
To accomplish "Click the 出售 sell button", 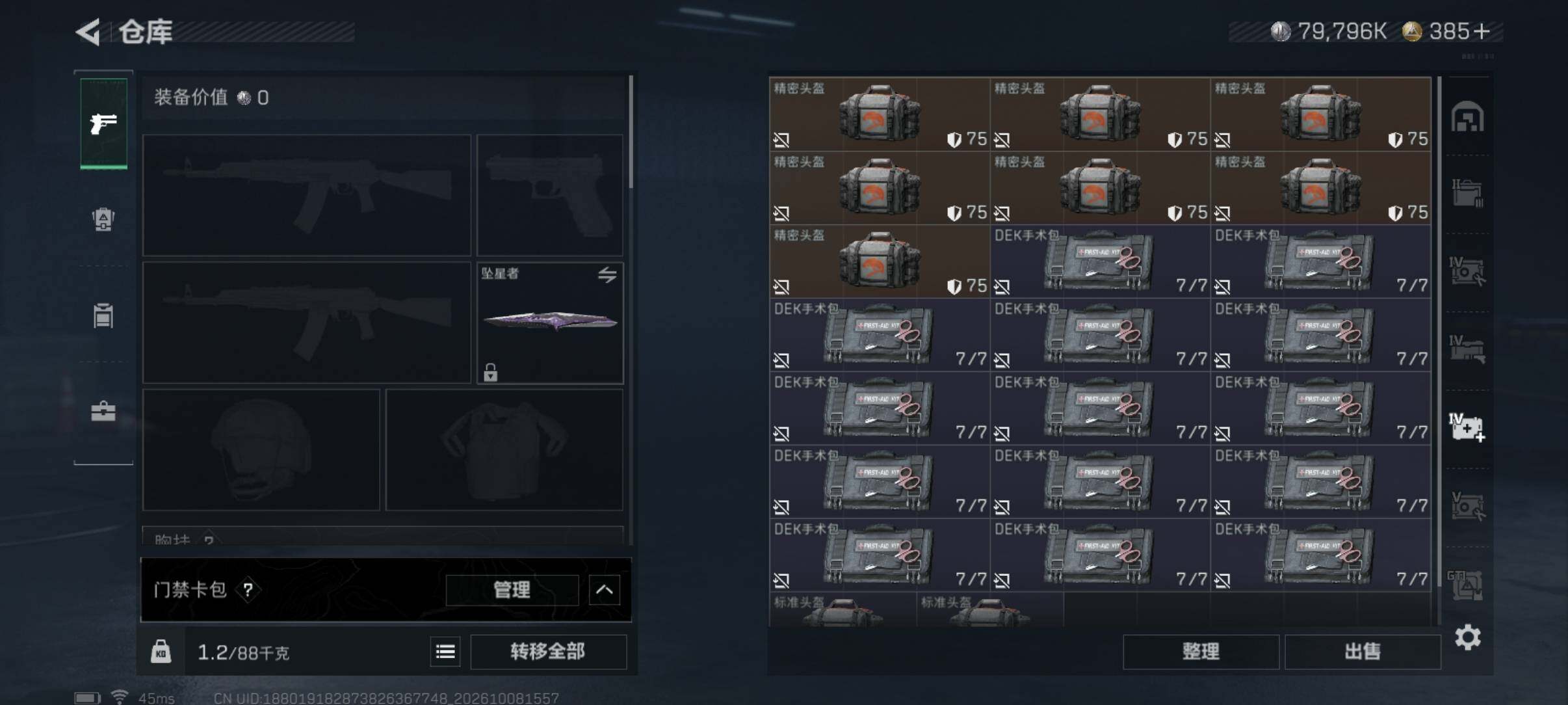I will pos(1363,652).
